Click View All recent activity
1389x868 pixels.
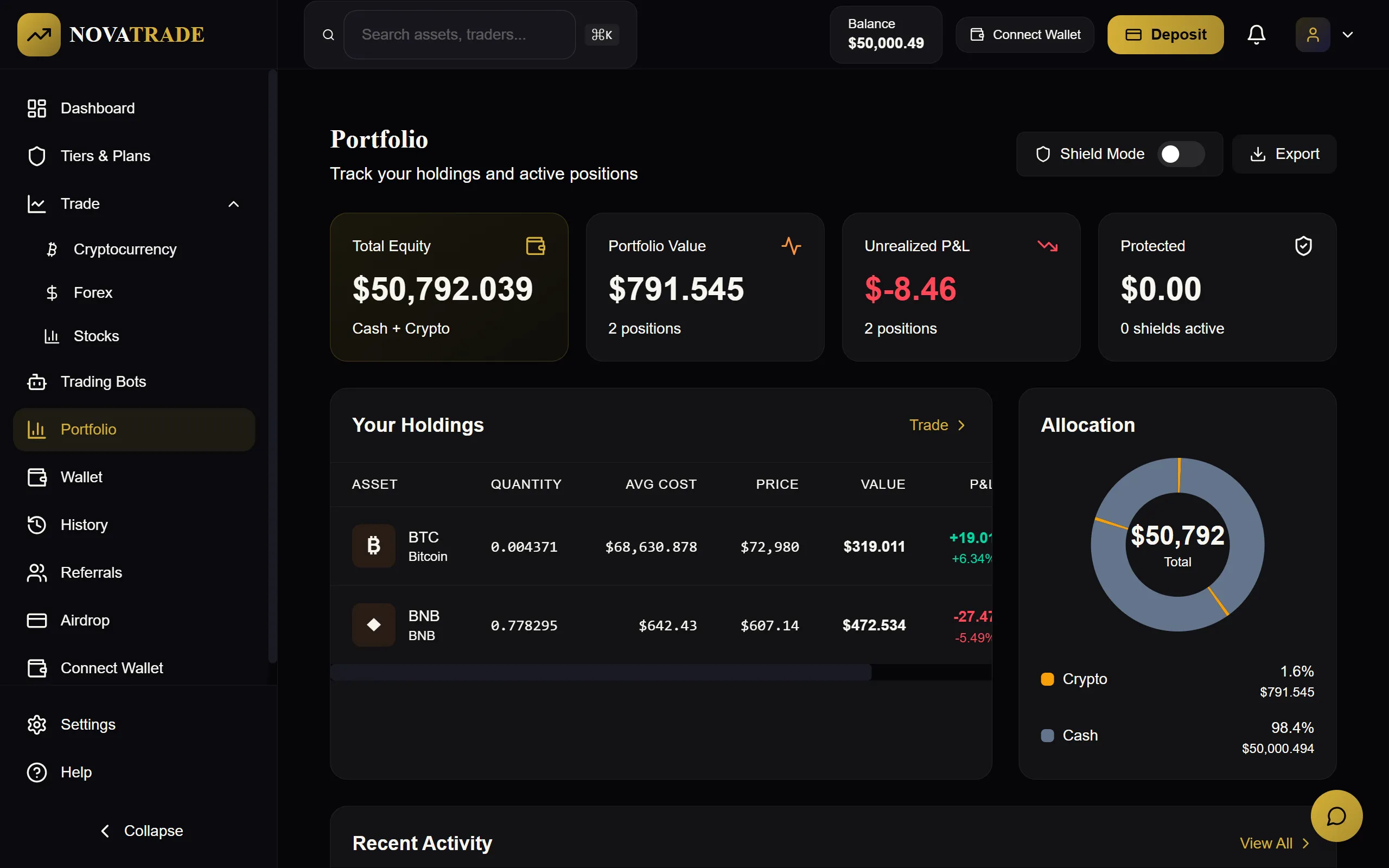[x=1274, y=843]
